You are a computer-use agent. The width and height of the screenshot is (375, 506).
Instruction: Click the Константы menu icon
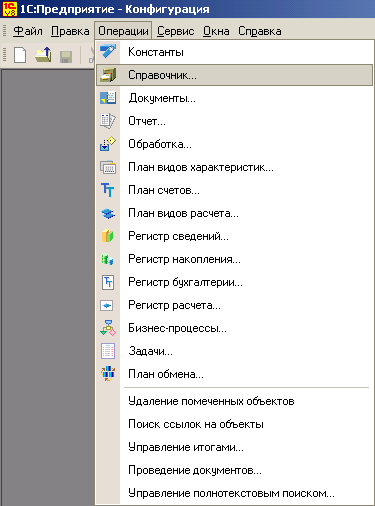pyautogui.click(x=108, y=52)
